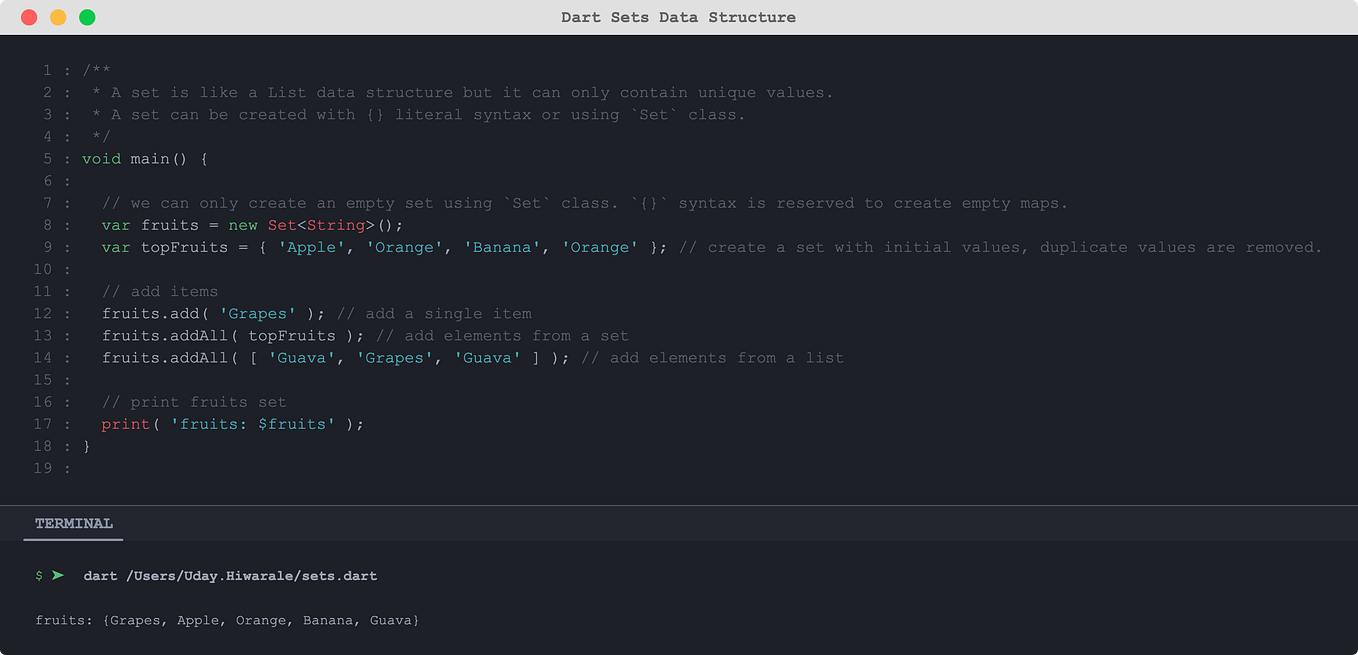Click the print statement on line 17
1358x655 pixels.
click(125, 423)
